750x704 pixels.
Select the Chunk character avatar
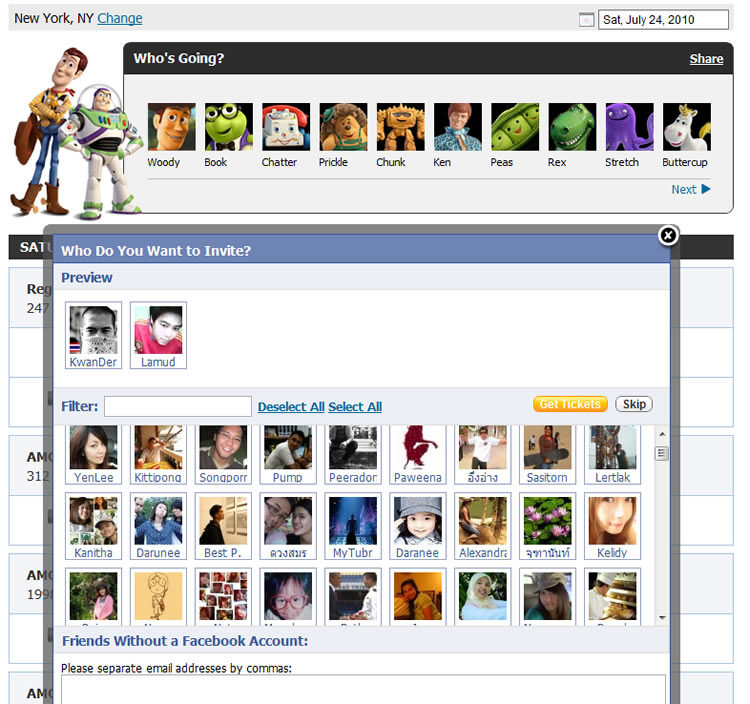click(x=400, y=127)
